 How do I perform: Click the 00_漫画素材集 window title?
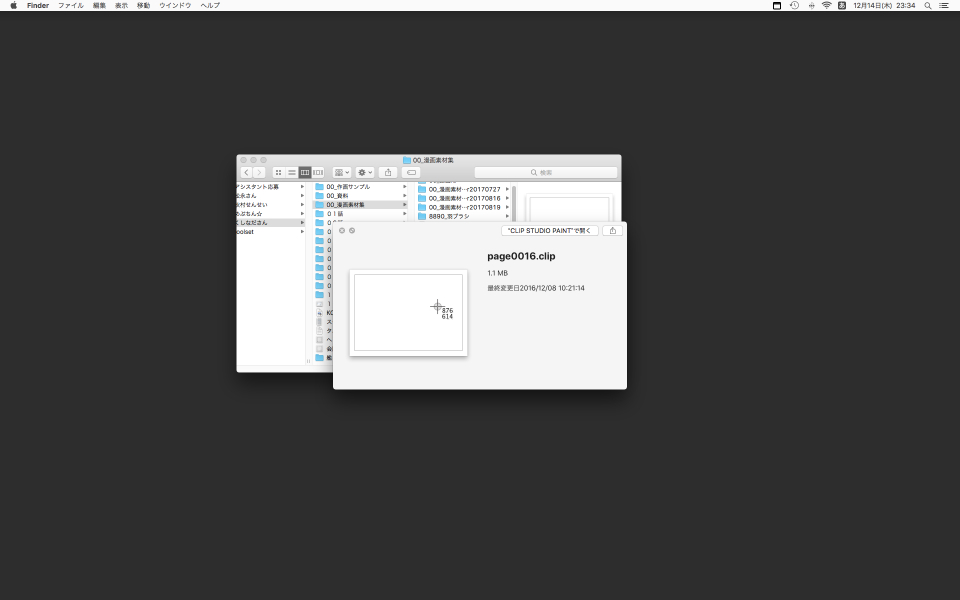(x=433, y=160)
